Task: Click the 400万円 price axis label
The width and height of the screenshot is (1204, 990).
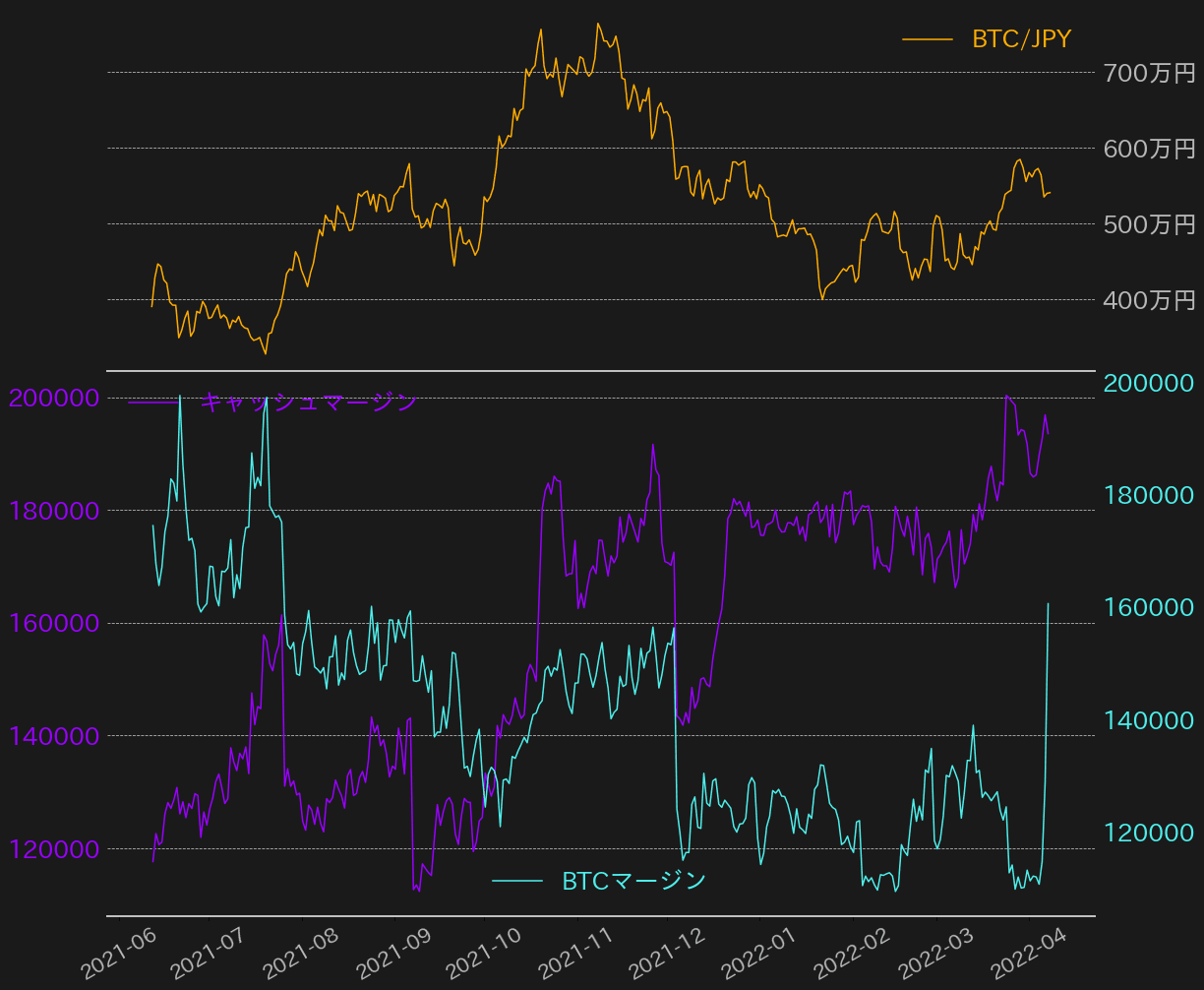Action: [x=1149, y=300]
